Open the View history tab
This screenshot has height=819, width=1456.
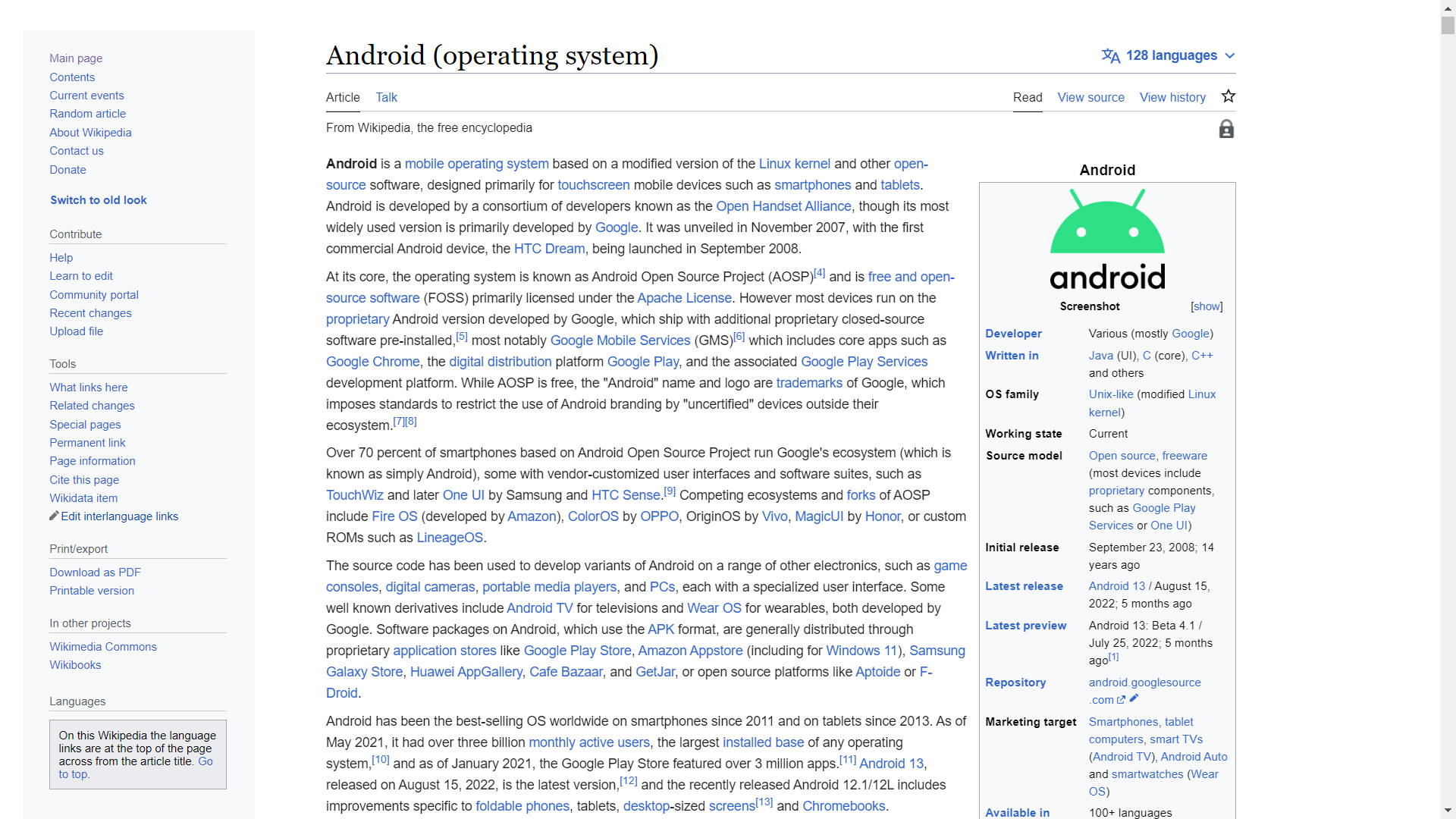click(x=1172, y=97)
